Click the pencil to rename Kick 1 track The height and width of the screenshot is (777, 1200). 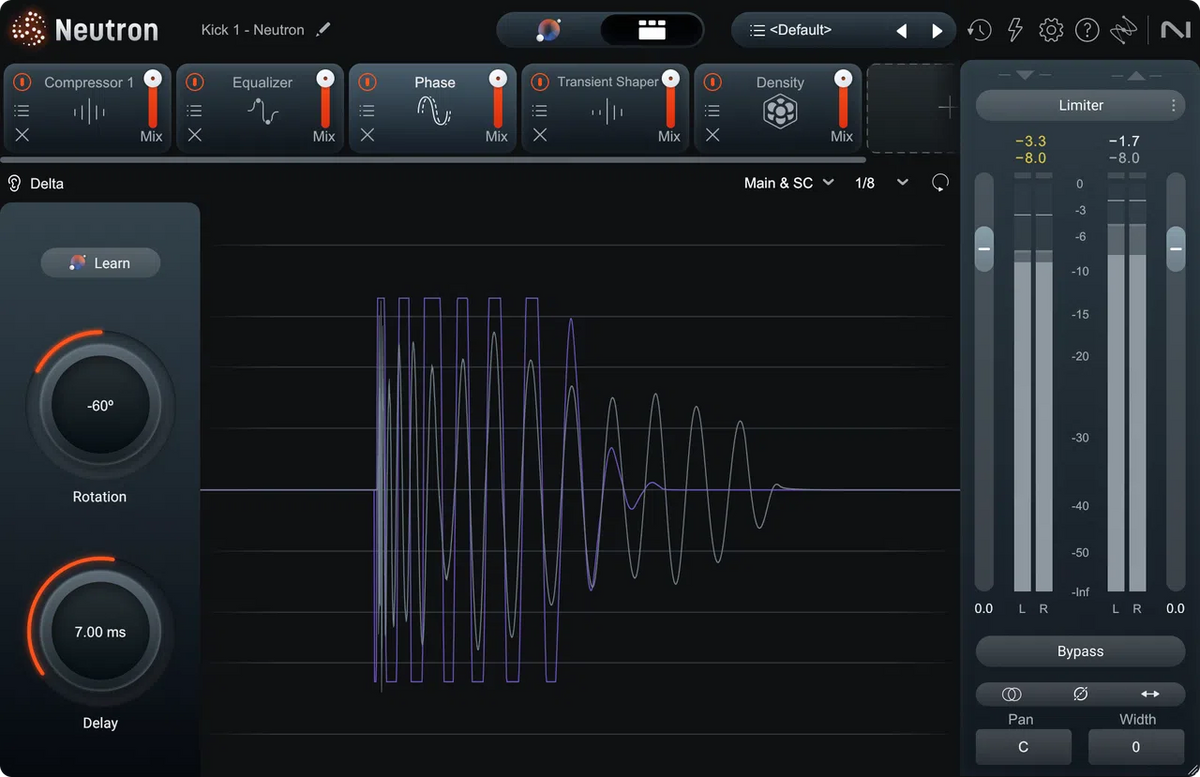[323, 30]
